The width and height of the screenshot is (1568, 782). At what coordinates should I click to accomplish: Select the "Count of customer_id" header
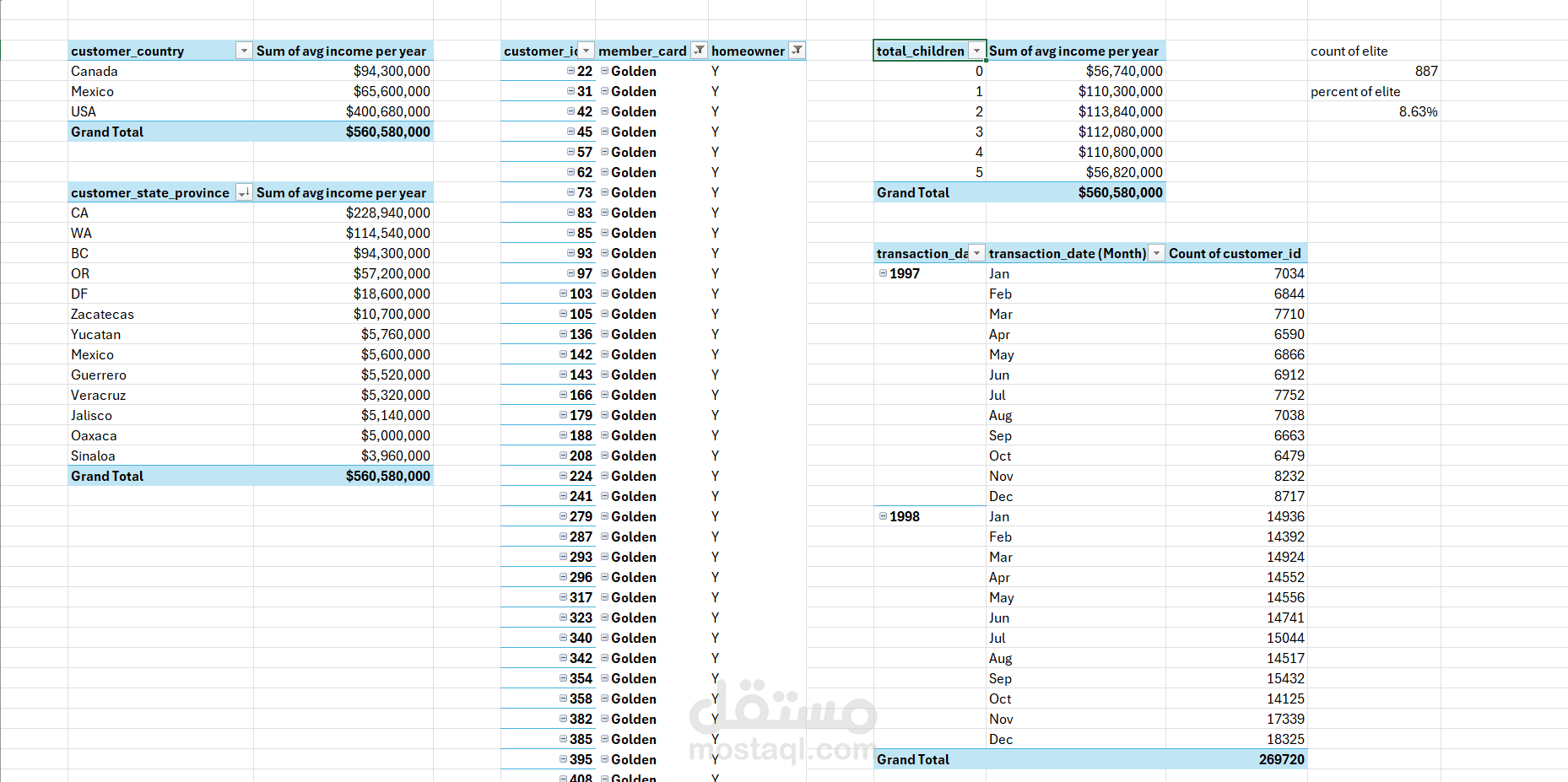(1236, 253)
